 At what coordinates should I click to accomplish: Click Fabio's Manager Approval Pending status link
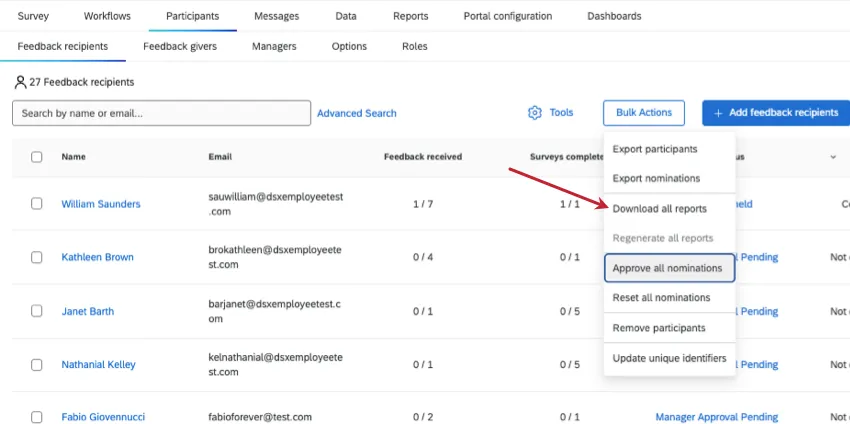717,417
